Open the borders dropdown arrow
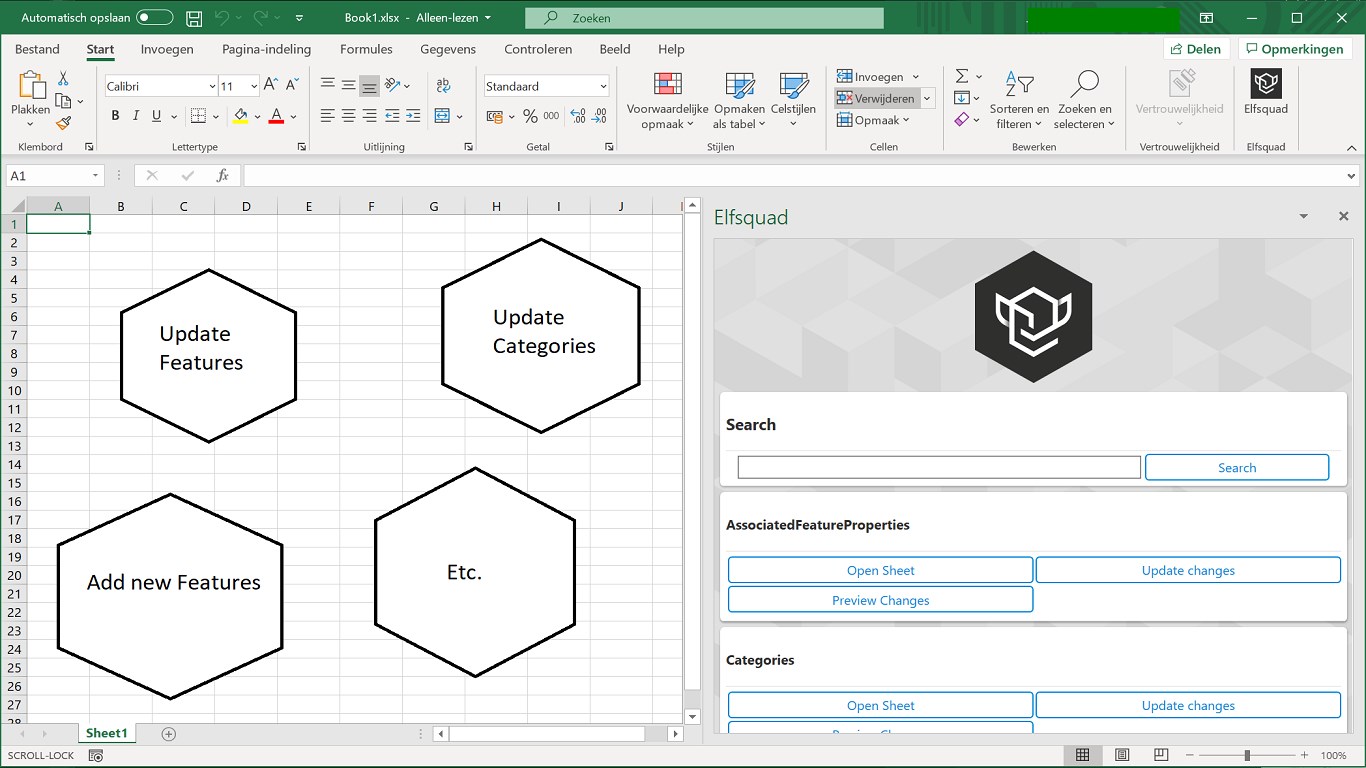 click(216, 116)
